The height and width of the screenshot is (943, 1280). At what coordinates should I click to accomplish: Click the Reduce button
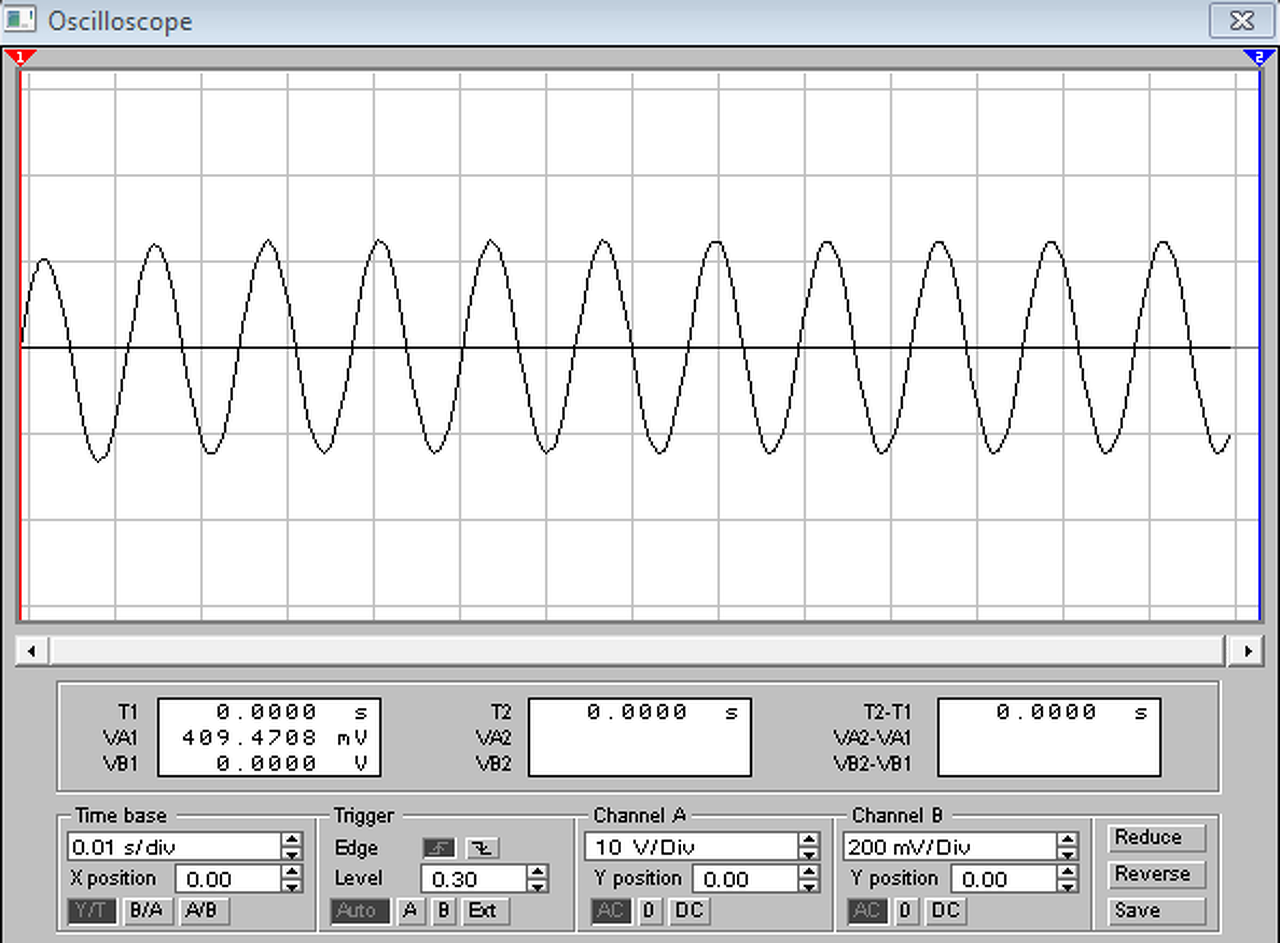pos(1157,837)
